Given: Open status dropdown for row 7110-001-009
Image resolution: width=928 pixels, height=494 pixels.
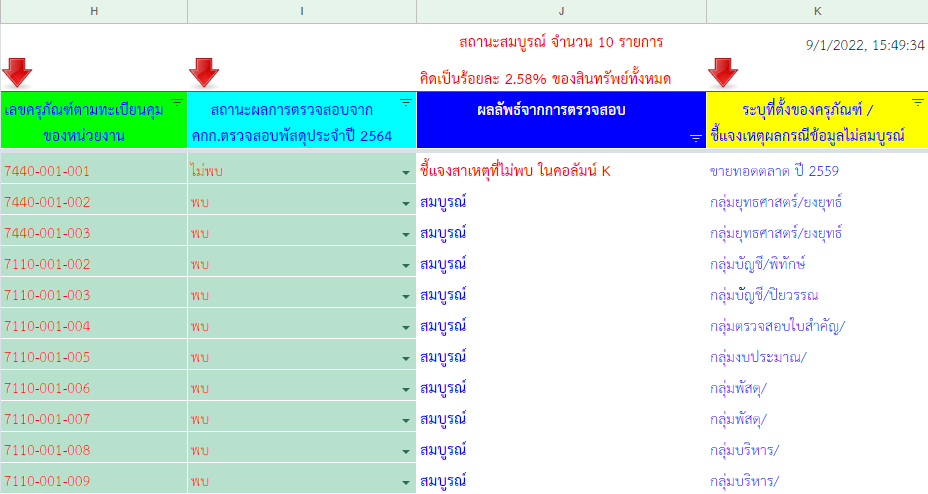Looking at the screenshot, I should pyautogui.click(x=406, y=482).
